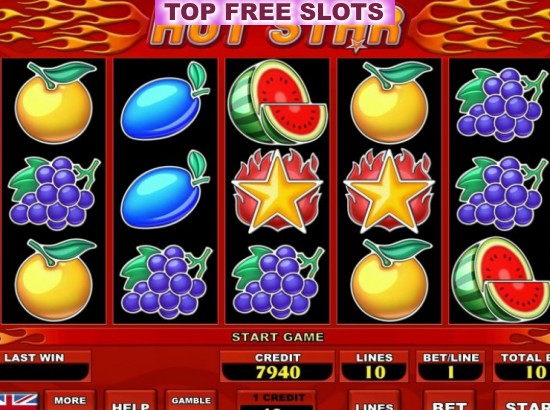Viewport: 550px width, 410px height.
Task: Click the orange at bottom of reel four
Action: (390, 280)
